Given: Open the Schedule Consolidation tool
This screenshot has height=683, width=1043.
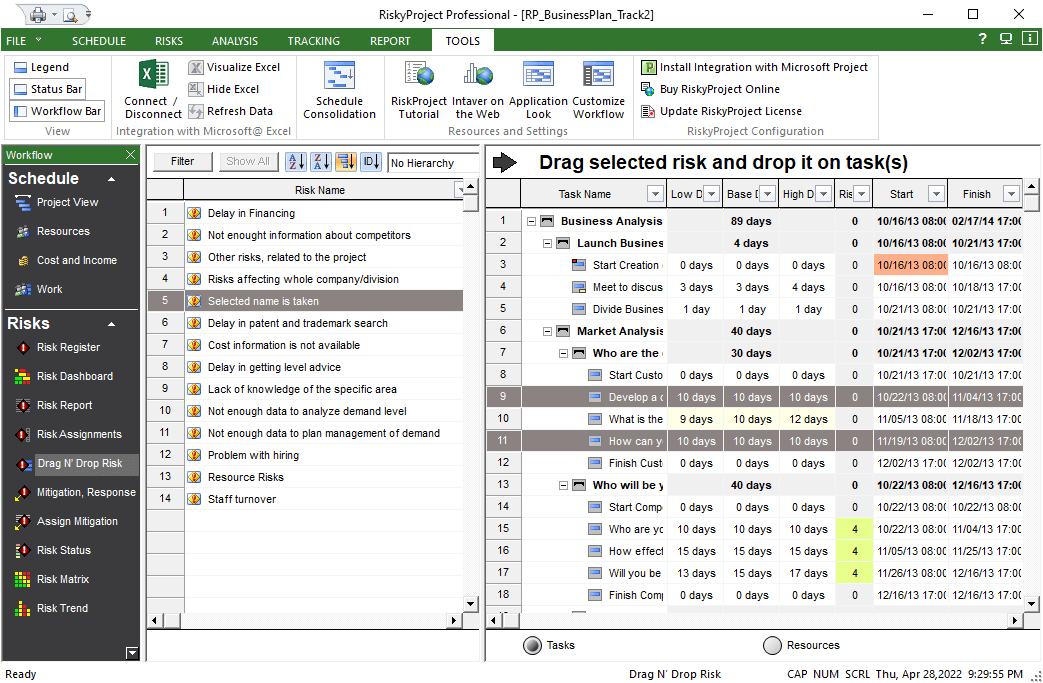Looking at the screenshot, I should click(339, 76).
